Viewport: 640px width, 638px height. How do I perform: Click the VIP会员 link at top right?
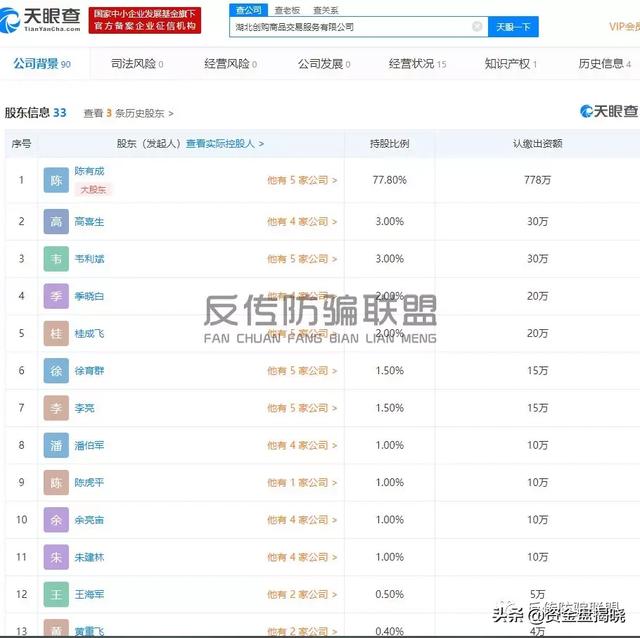coord(624,27)
